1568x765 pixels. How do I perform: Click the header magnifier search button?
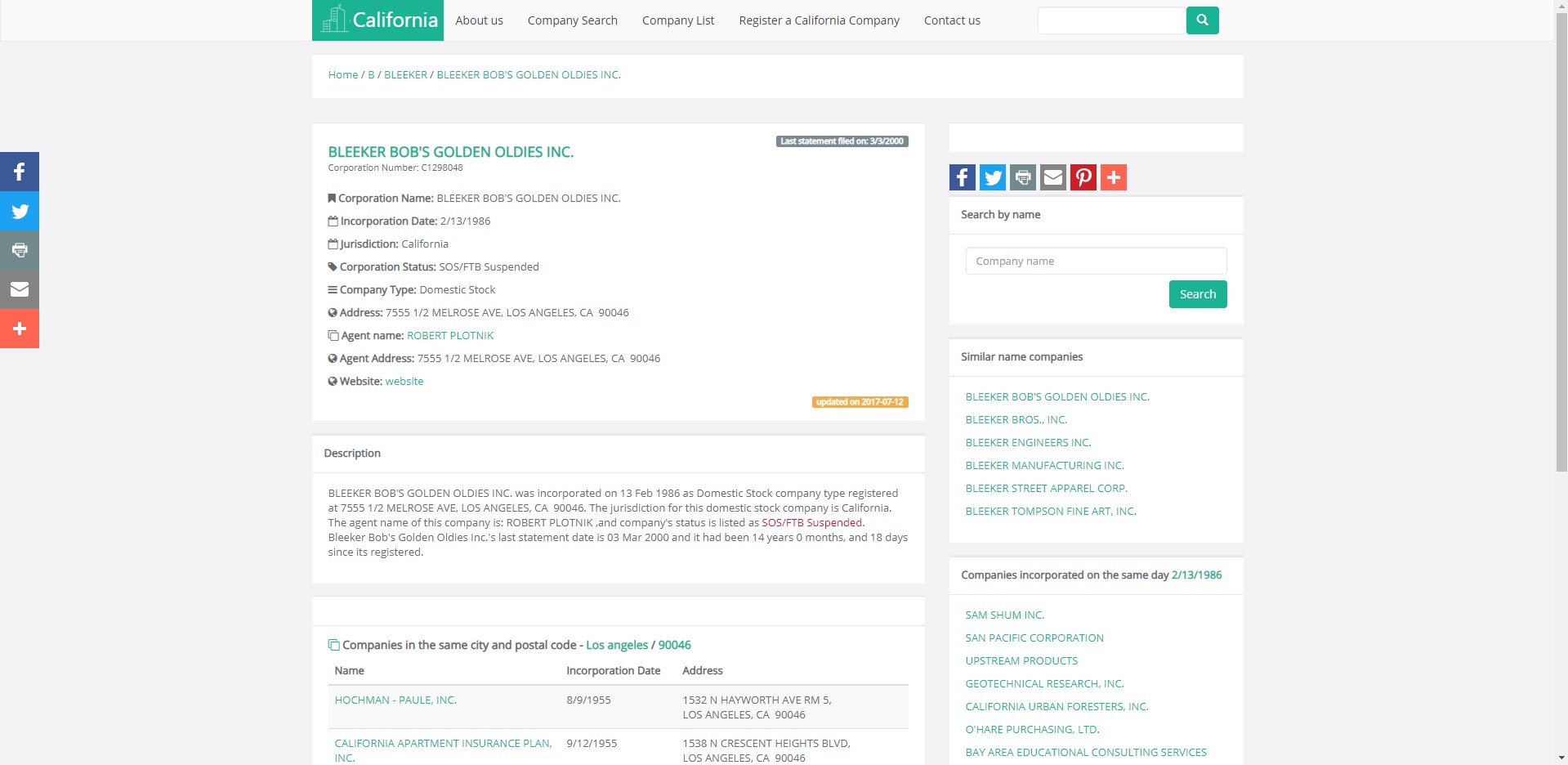[x=1202, y=20]
